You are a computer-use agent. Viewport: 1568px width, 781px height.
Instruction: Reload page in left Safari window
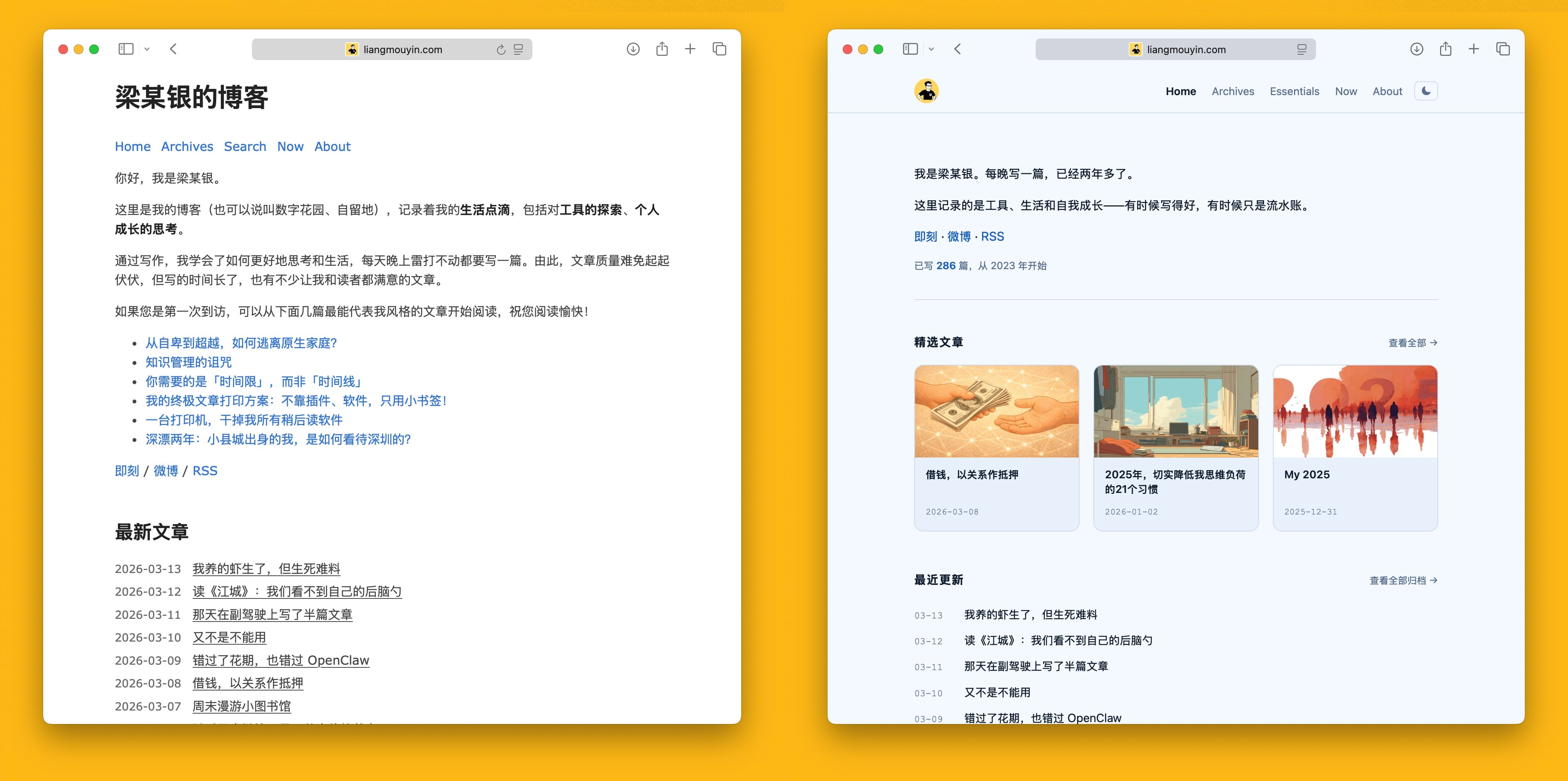tap(501, 50)
